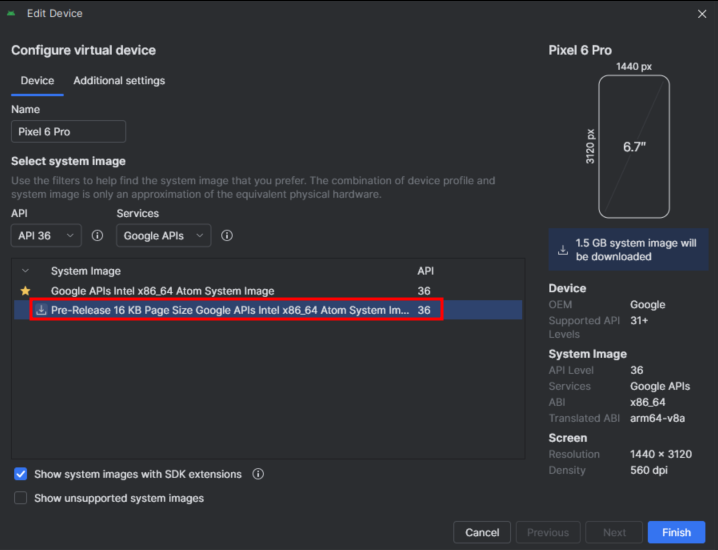The height and width of the screenshot is (550, 718).
Task: Open the API 36 dropdown
Action: coord(46,235)
